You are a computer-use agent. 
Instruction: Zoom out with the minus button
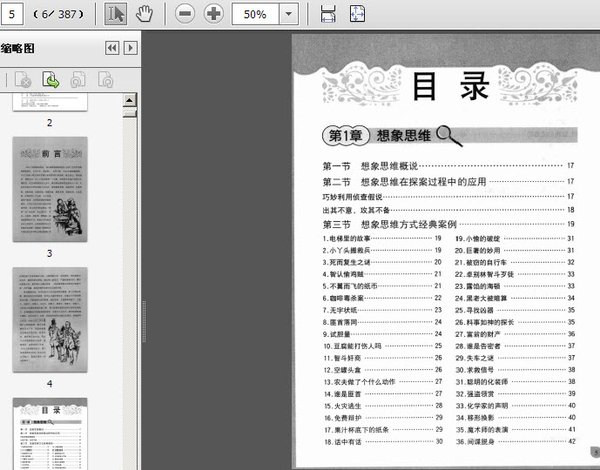[185, 14]
